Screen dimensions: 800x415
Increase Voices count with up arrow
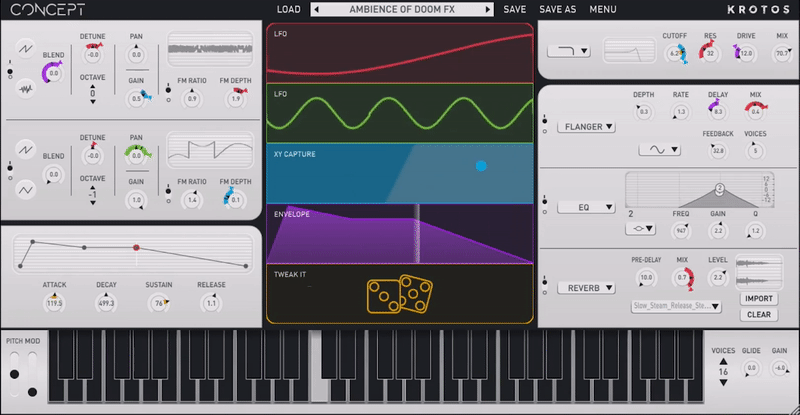click(723, 361)
